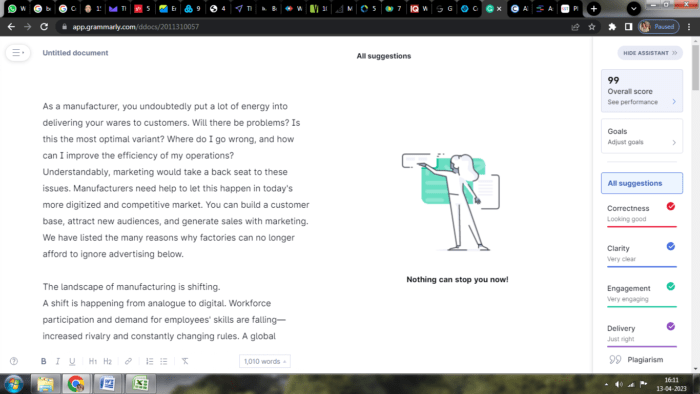The image size is (700, 394).
Task: Click the right panel scrollbar thumb
Action: click(x=696, y=67)
